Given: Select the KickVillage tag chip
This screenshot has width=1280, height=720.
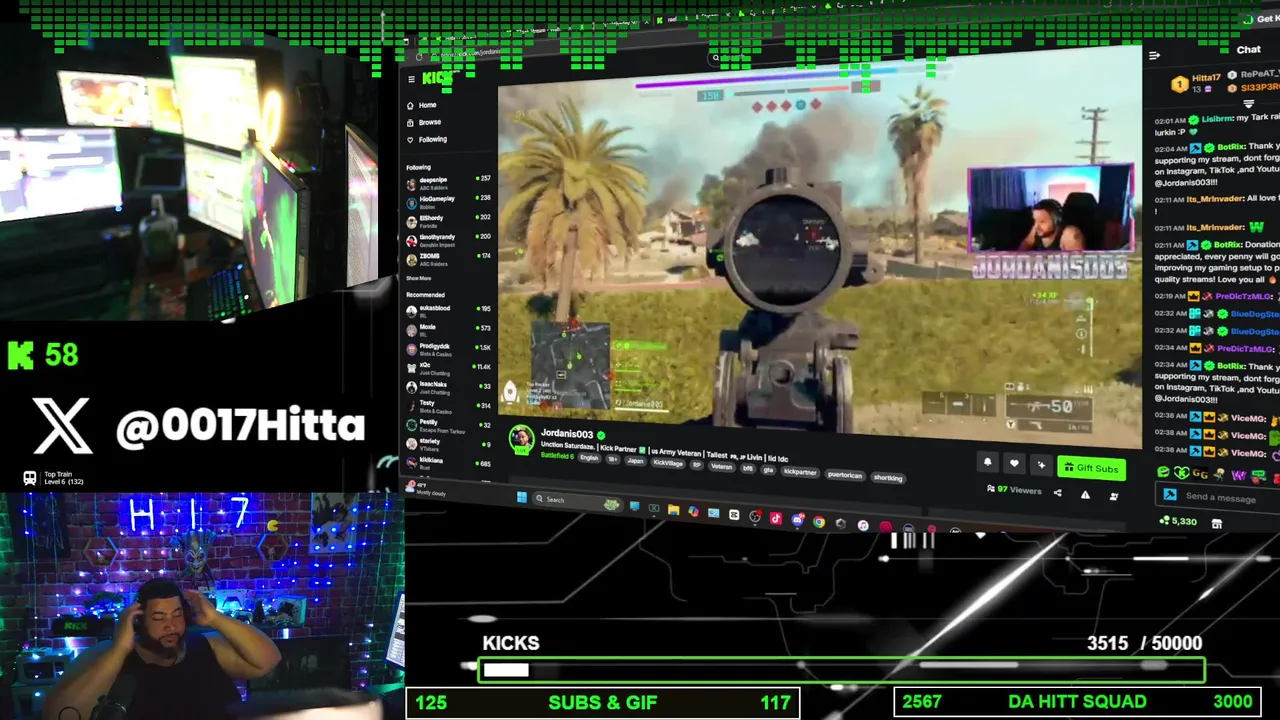Looking at the screenshot, I should [667, 462].
